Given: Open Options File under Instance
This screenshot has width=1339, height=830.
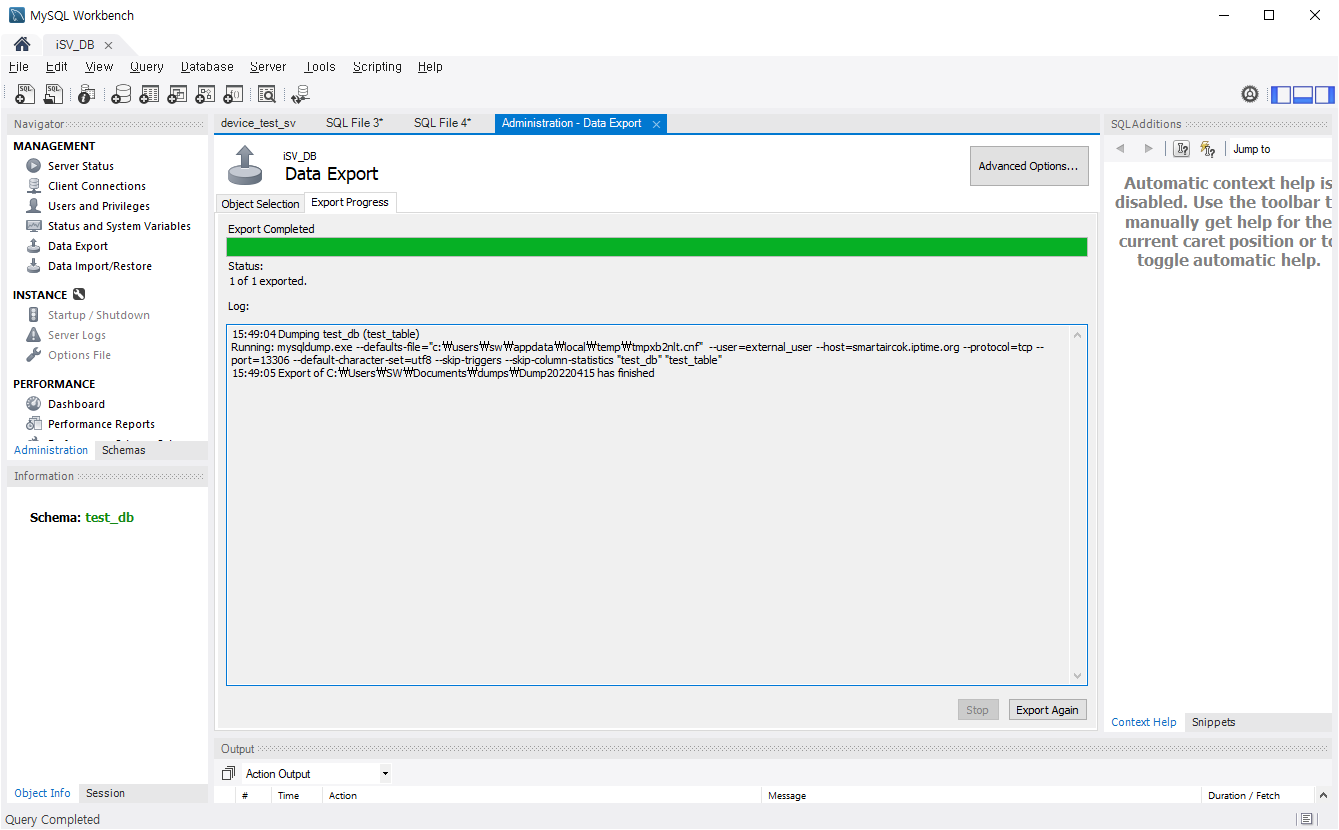Looking at the screenshot, I should [x=79, y=355].
